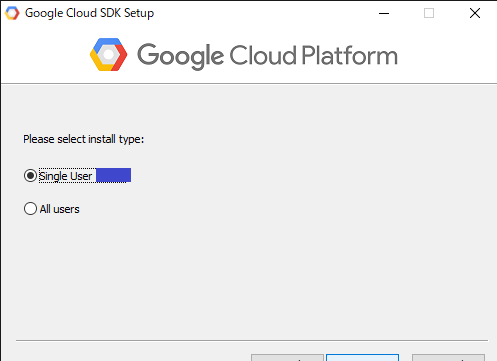Screen dimensions: 497x361
Task: Click the "All users" label text
Action: pos(60,209)
